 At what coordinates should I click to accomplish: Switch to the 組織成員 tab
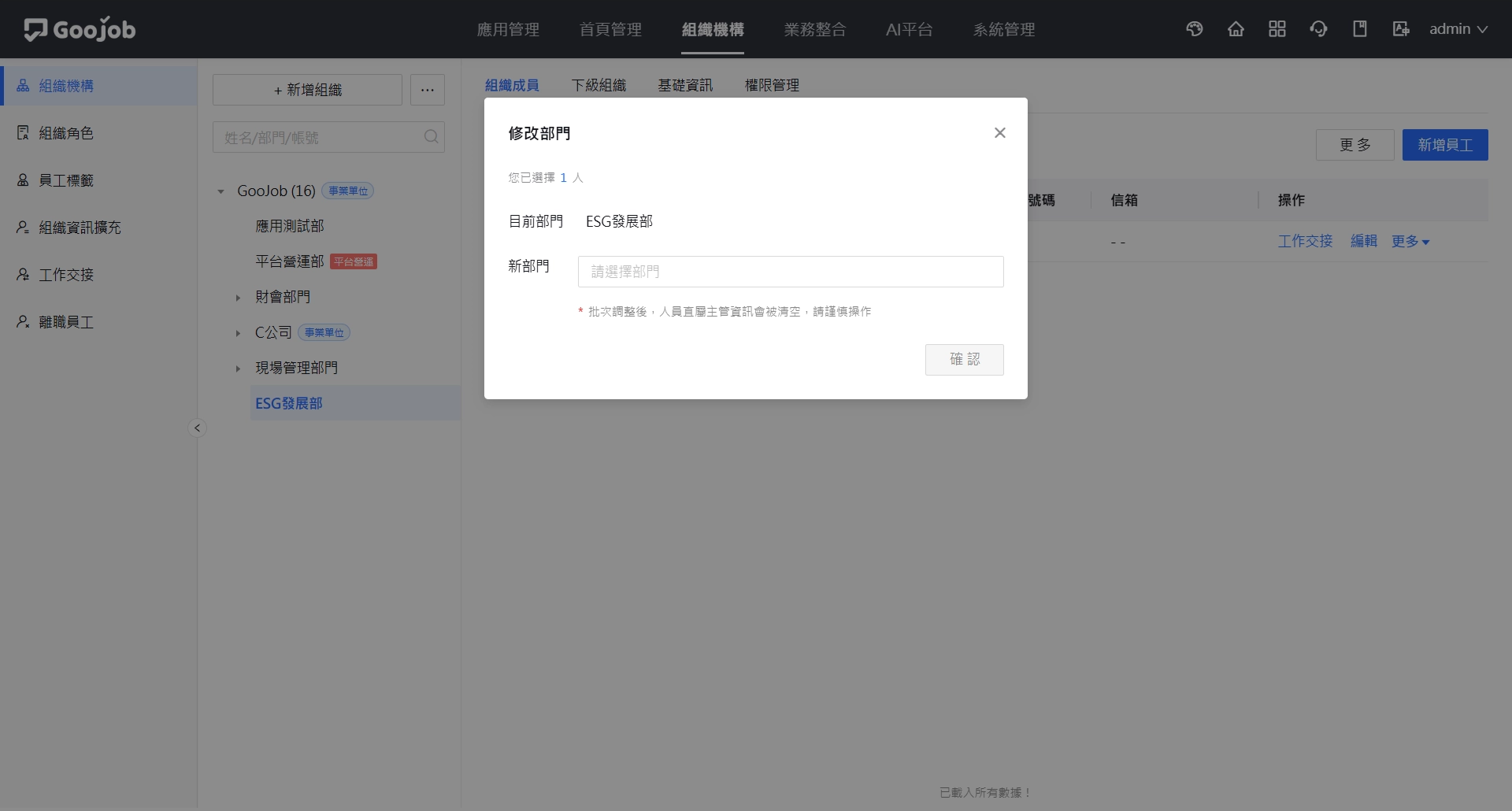[512, 85]
